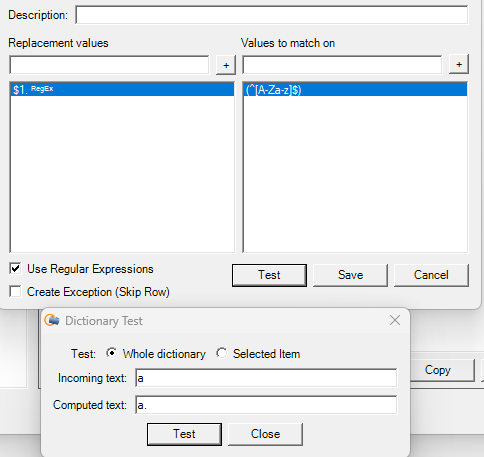Save the dictionary entry

350,275
